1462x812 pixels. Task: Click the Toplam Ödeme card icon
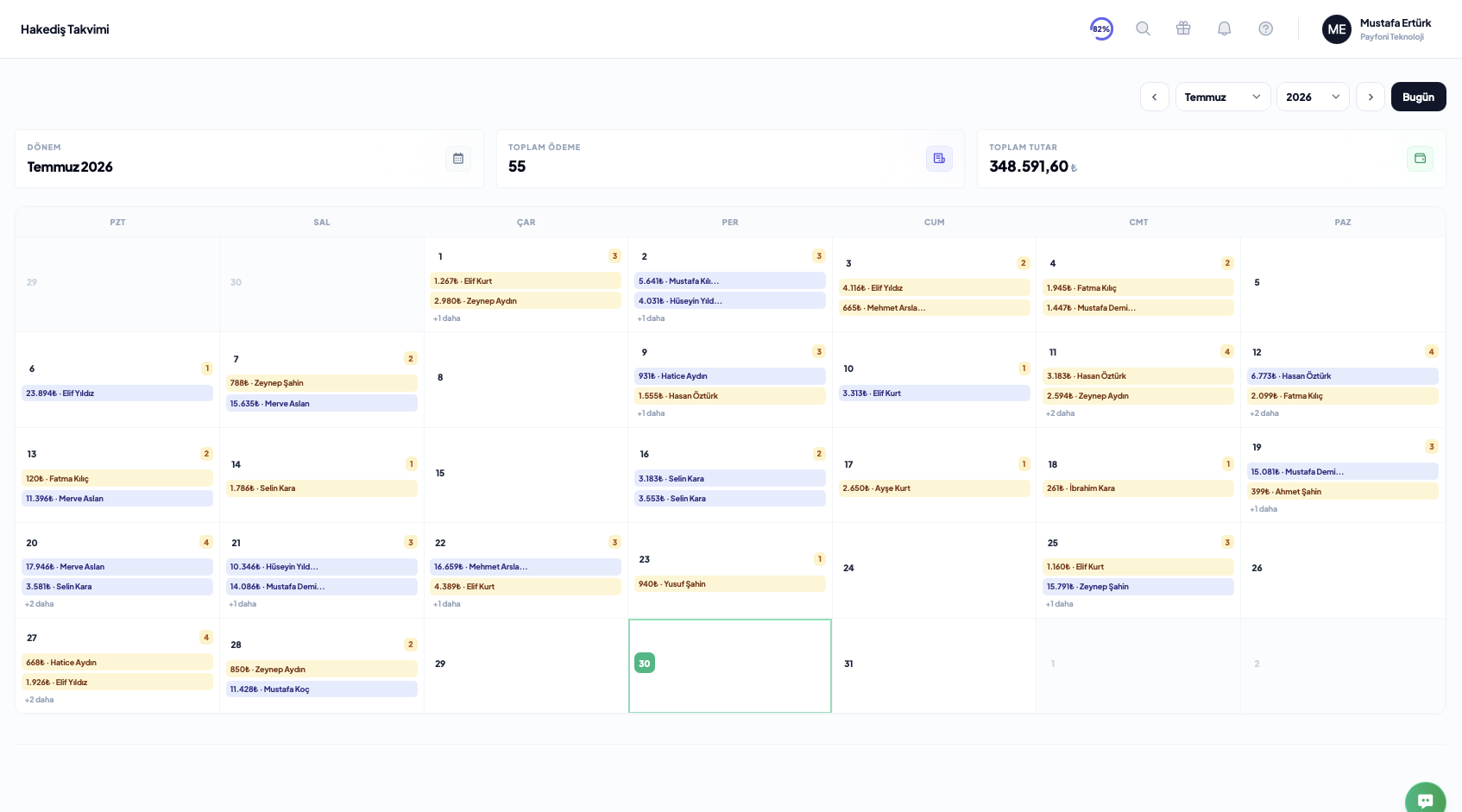click(939, 159)
